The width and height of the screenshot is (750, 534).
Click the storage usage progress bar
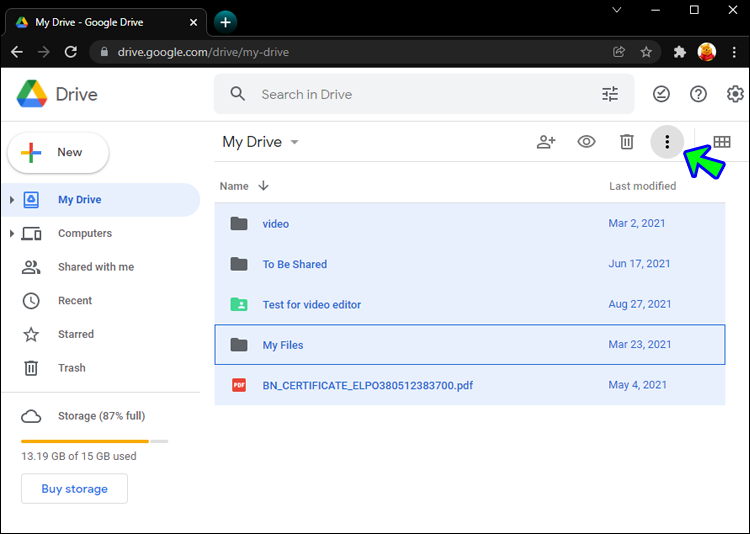point(94,441)
